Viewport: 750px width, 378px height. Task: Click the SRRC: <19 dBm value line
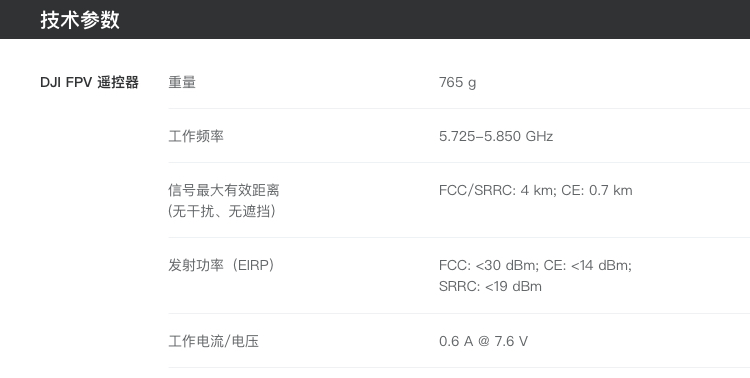pyautogui.click(x=490, y=286)
